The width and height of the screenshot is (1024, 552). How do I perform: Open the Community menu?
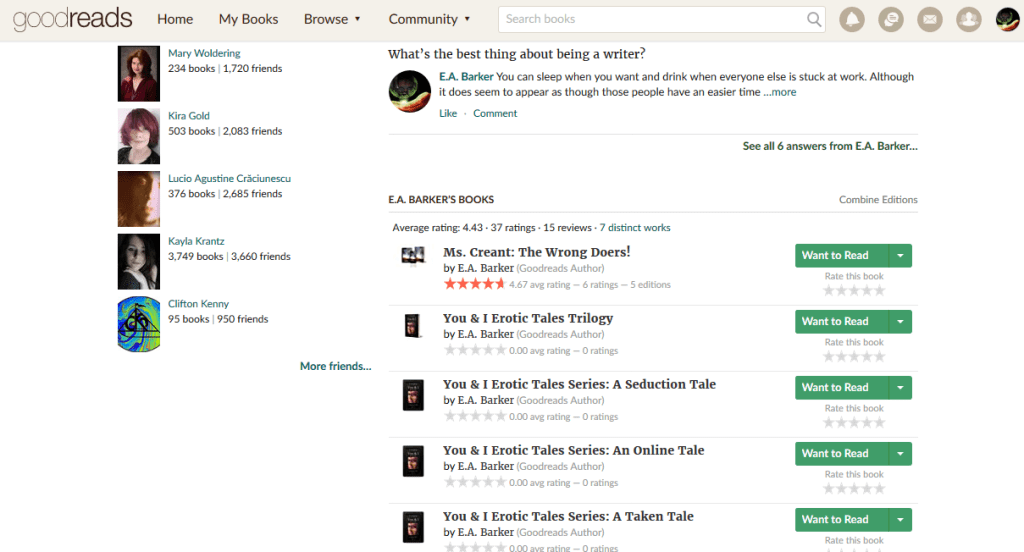tap(429, 19)
